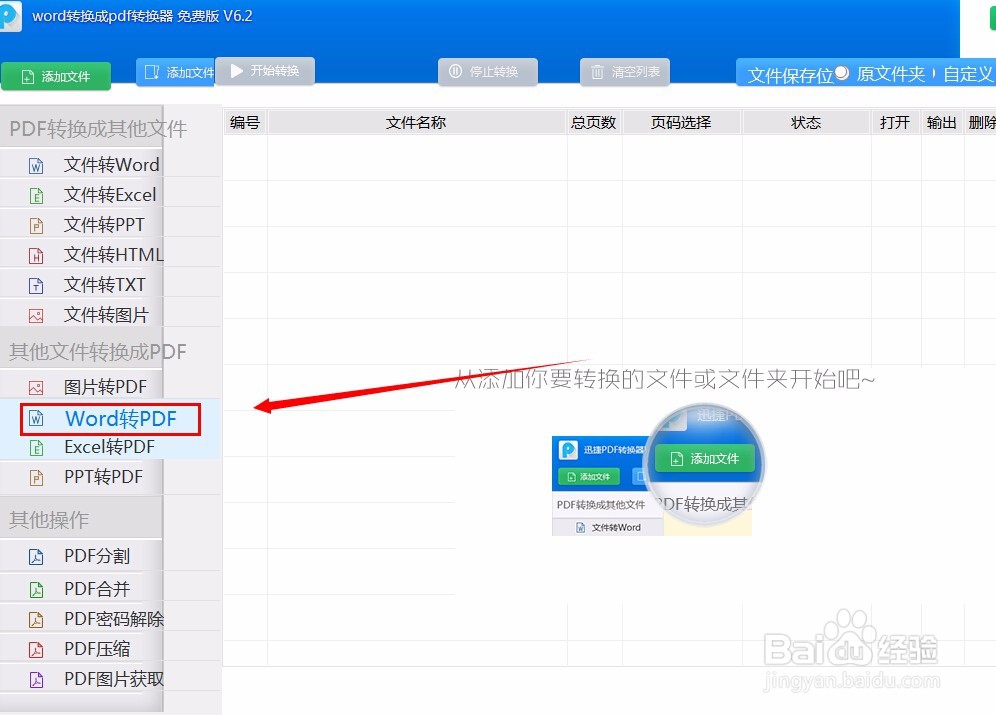Click the 页码选择 column header
This screenshot has height=715, width=996.
point(682,122)
